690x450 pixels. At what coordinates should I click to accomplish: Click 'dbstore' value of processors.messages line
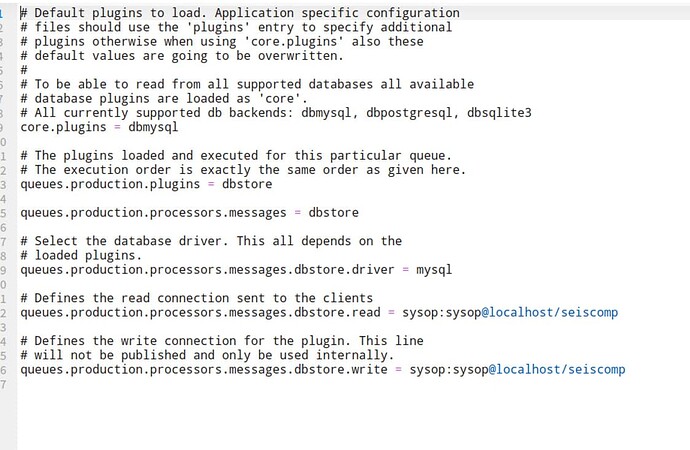pyautogui.click(x=333, y=212)
